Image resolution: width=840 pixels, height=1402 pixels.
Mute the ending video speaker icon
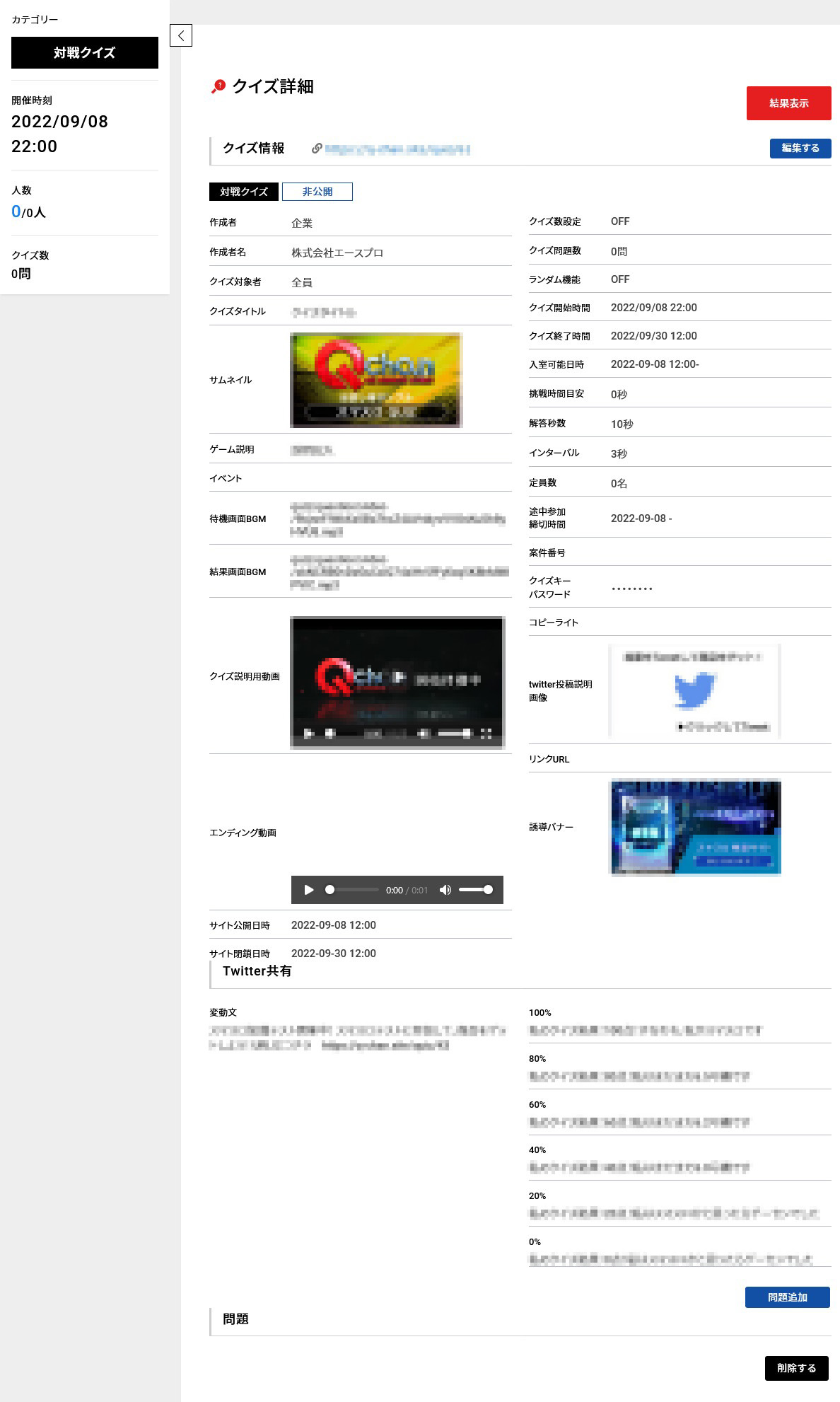click(445, 890)
